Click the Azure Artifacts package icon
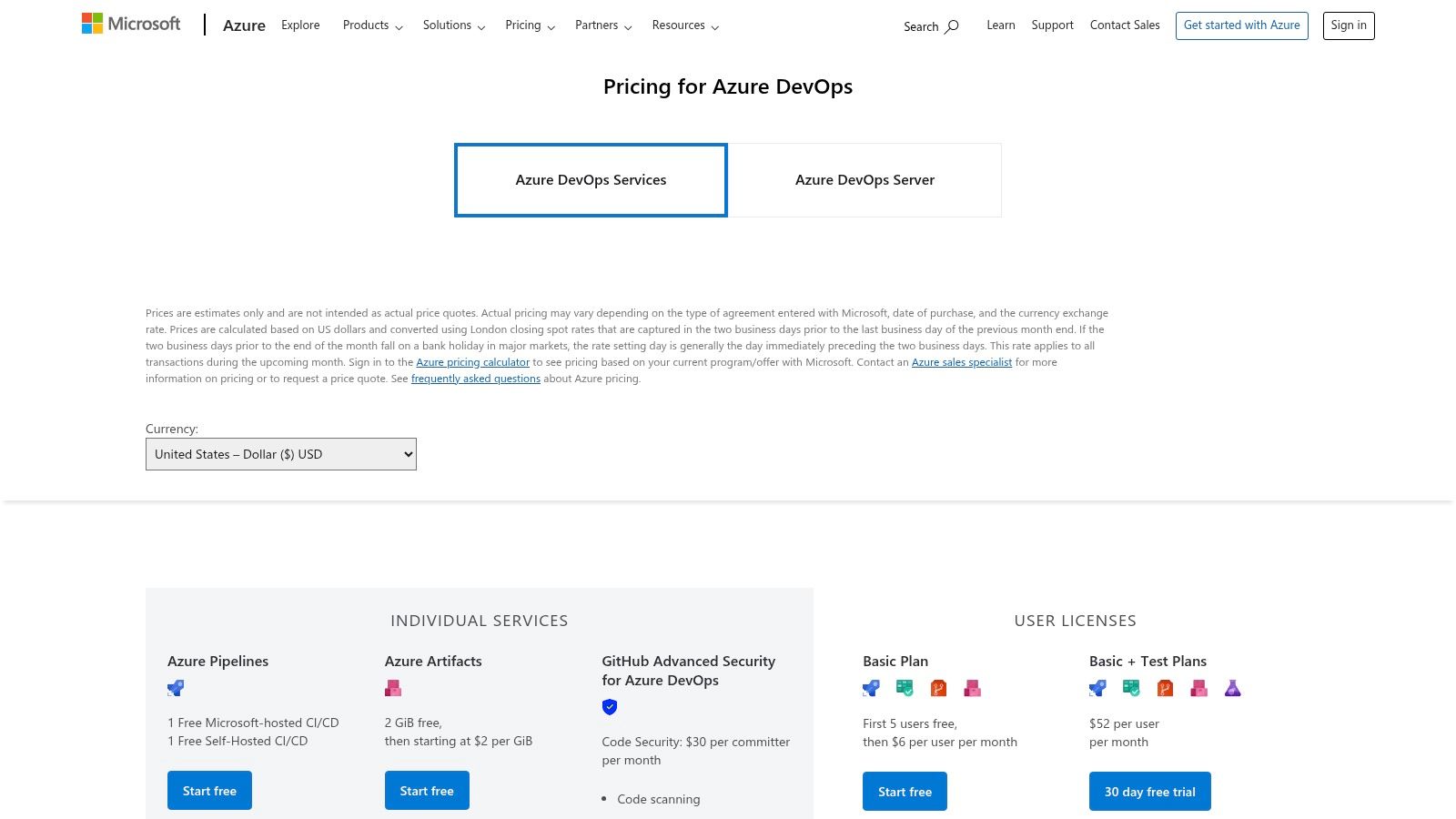Viewport: 1456px width, 819px height. tap(393, 688)
